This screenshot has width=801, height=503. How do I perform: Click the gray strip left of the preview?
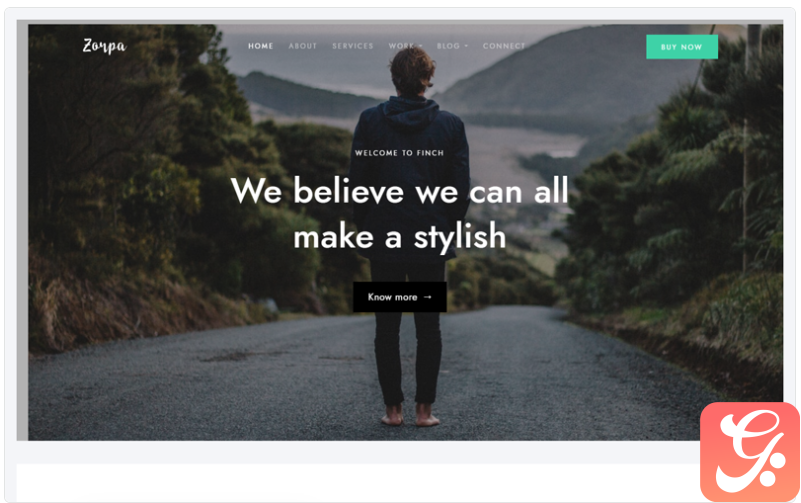click(x=22, y=232)
